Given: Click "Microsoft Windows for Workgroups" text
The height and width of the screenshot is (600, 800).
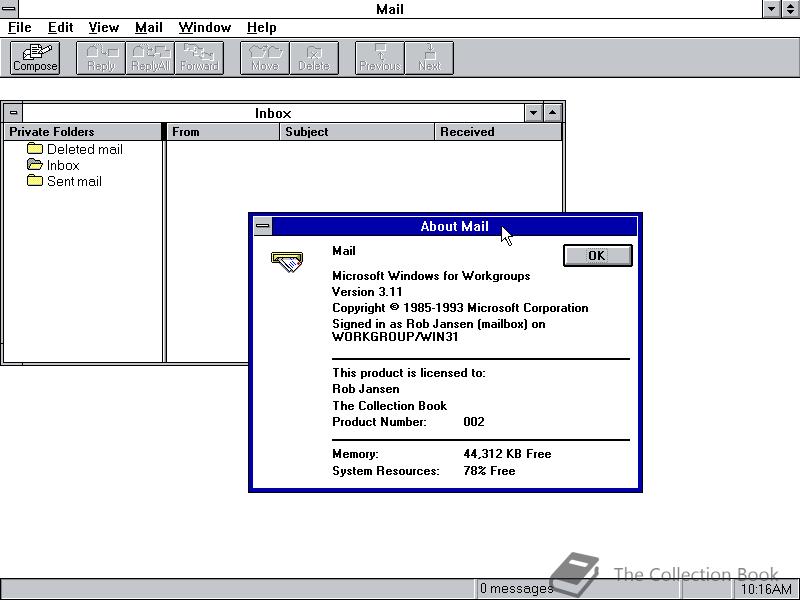Looking at the screenshot, I should coord(431,276).
